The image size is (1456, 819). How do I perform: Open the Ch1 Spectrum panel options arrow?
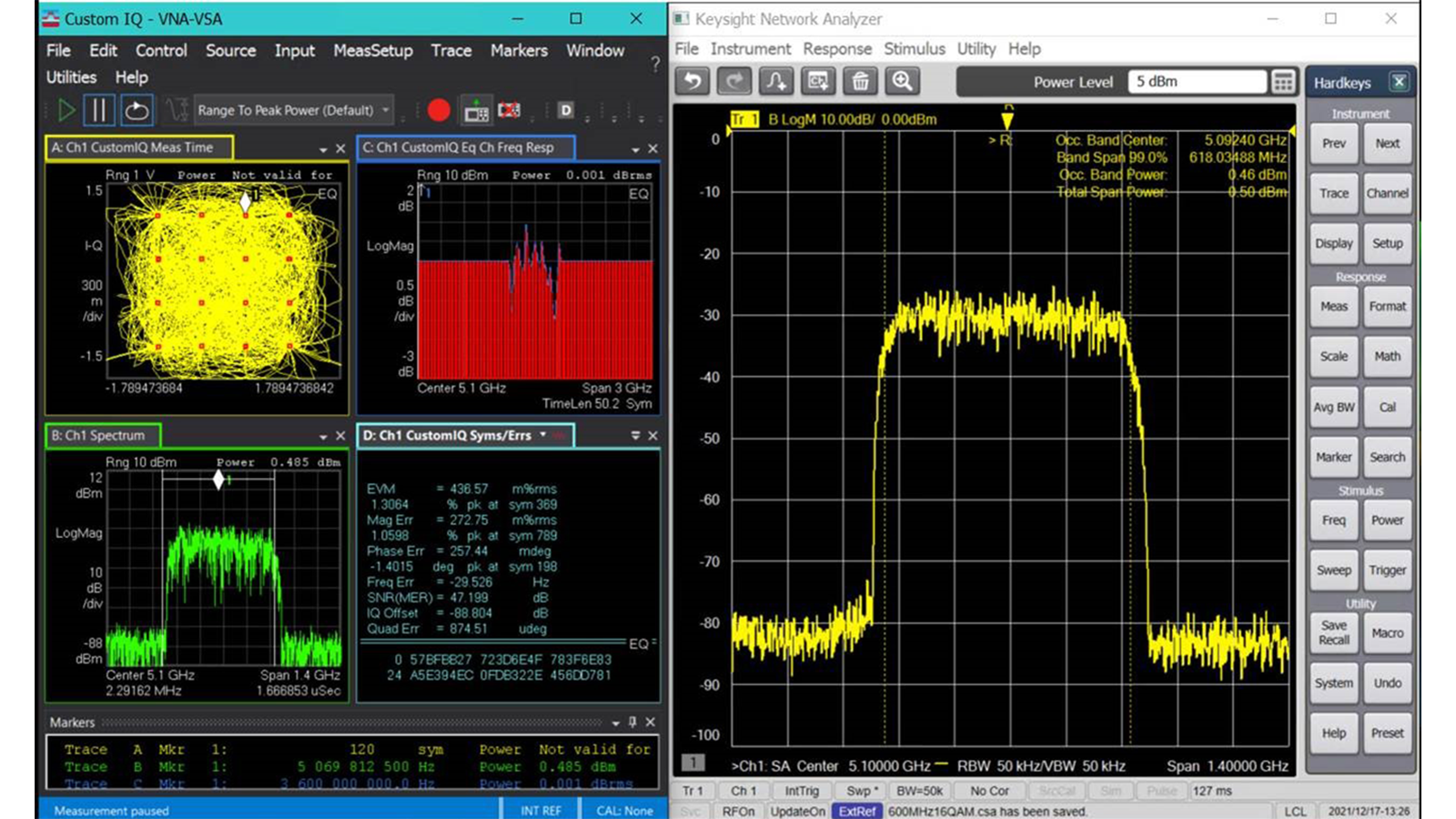click(x=323, y=436)
